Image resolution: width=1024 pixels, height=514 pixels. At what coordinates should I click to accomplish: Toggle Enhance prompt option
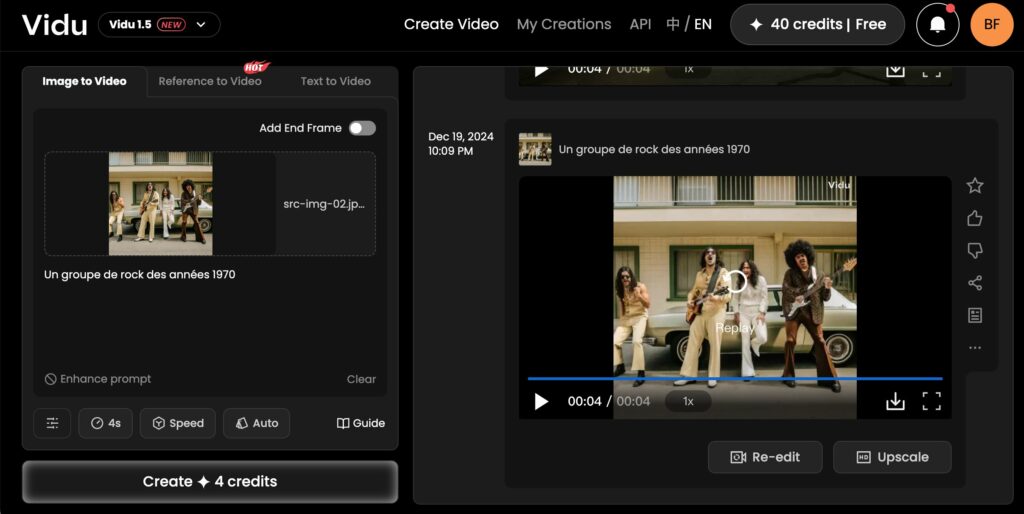(x=98, y=379)
